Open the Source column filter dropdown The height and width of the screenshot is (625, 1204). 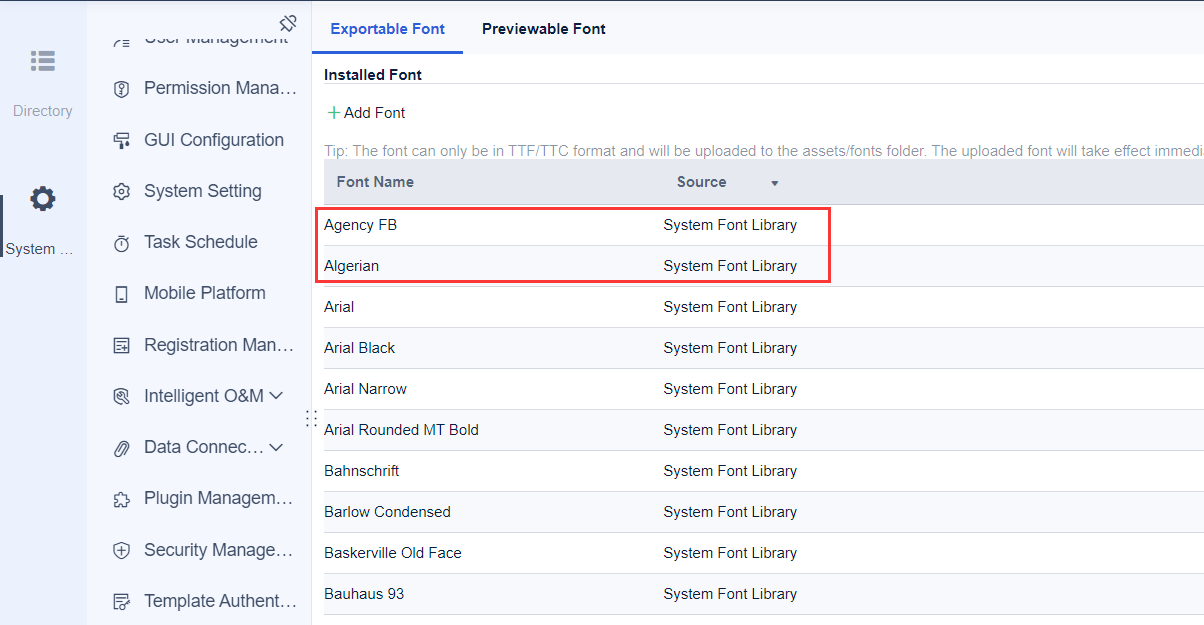point(774,183)
